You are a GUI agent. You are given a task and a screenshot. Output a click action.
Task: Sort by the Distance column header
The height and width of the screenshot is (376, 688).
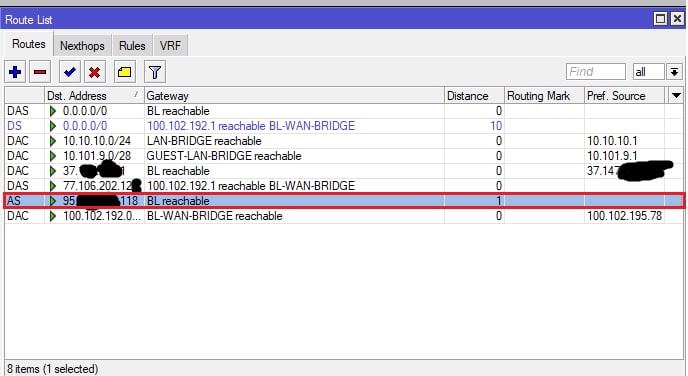pyautogui.click(x=474, y=96)
